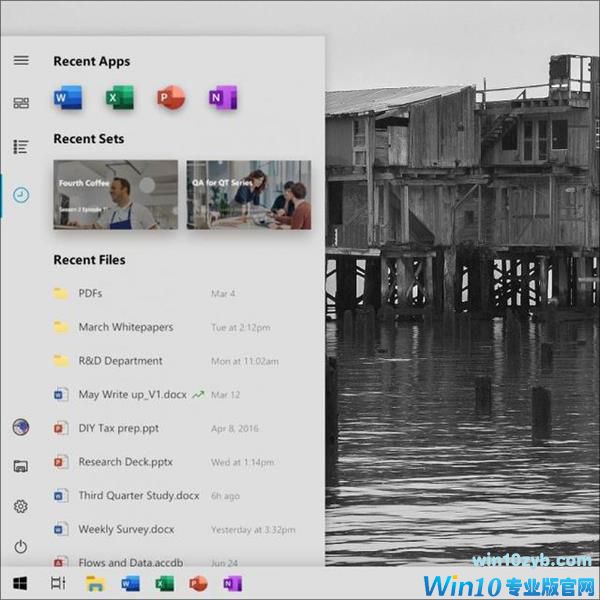Switch to the tiles view in sidebar

pos(21,103)
